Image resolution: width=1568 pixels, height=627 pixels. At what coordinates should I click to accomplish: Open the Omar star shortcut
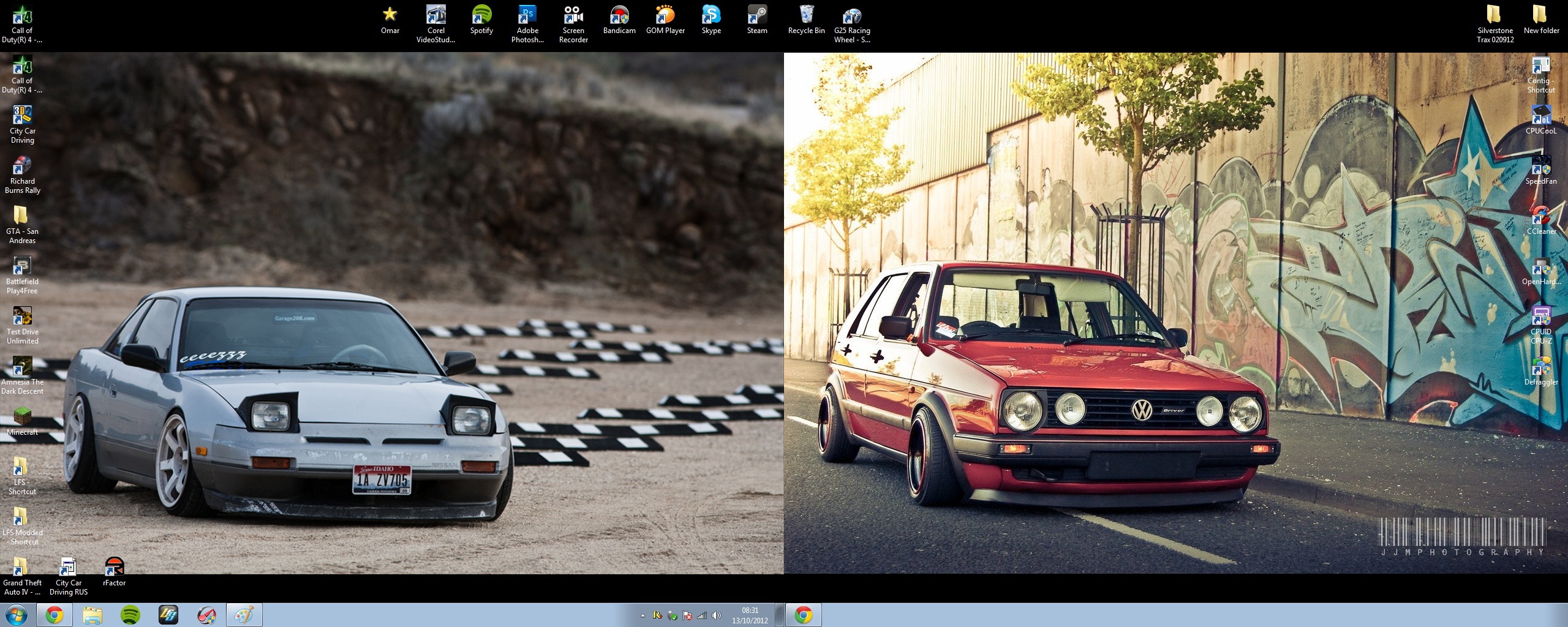tap(390, 19)
